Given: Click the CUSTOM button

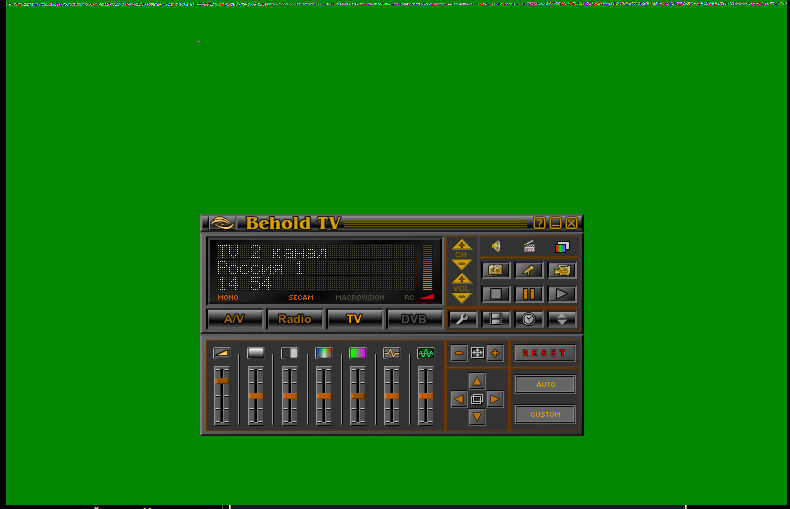Looking at the screenshot, I should (545, 414).
